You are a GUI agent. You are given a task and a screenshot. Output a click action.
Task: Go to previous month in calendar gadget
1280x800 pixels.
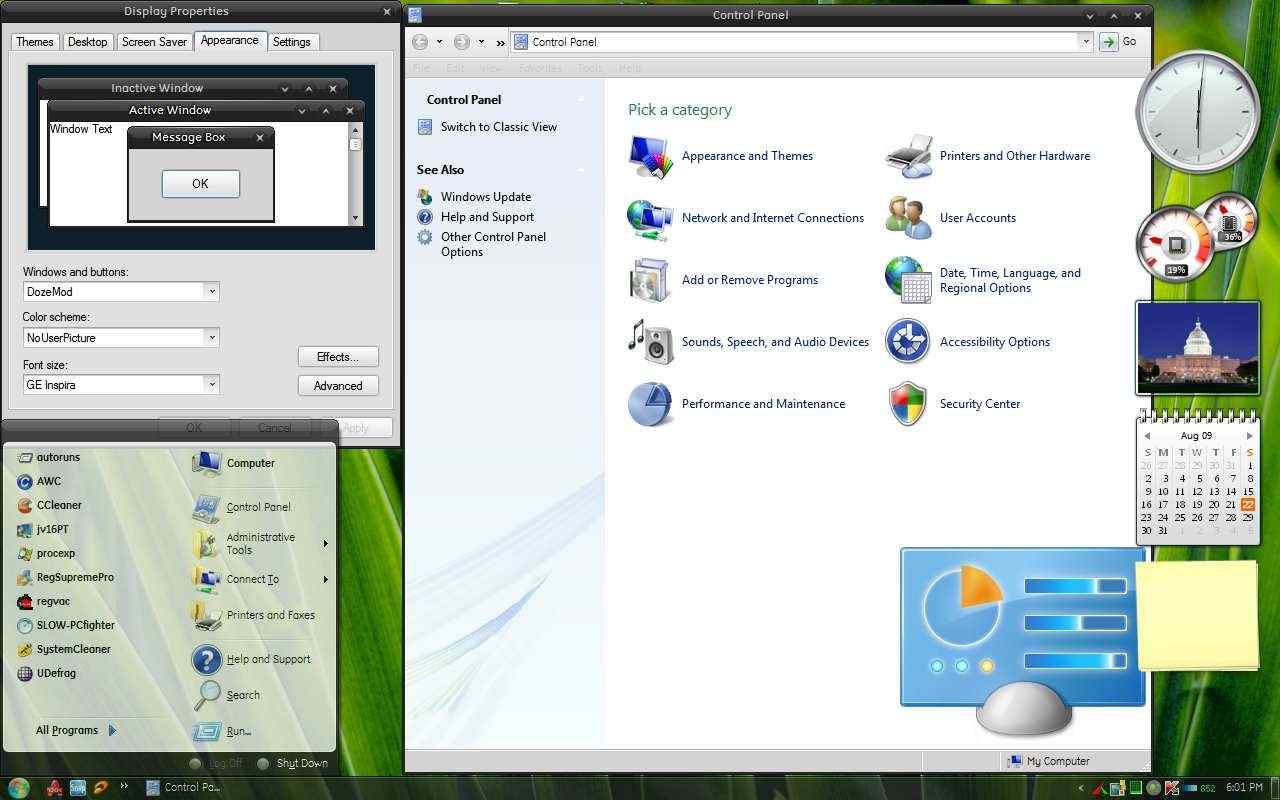click(1147, 436)
